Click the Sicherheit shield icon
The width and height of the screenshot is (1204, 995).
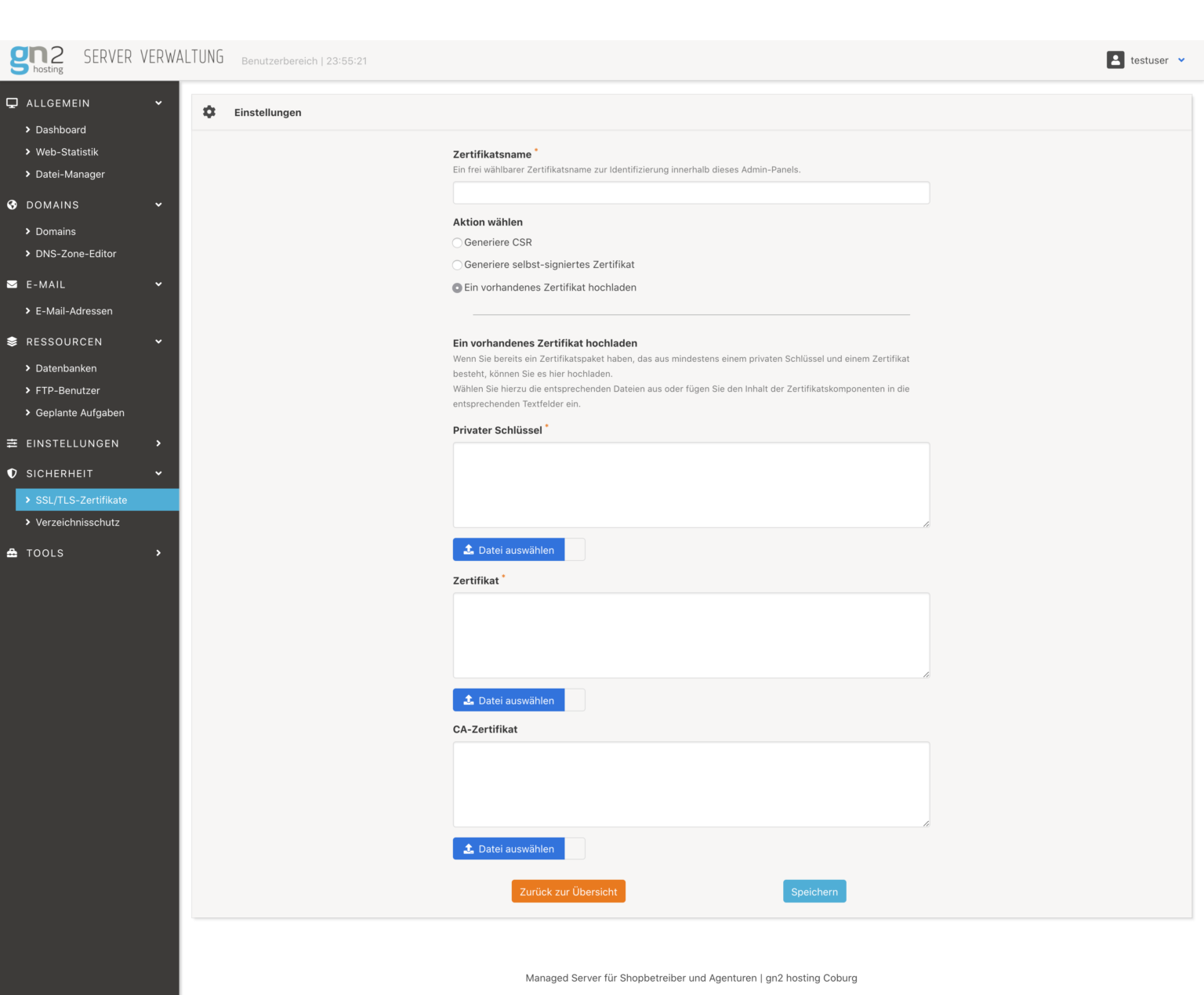(x=12, y=473)
